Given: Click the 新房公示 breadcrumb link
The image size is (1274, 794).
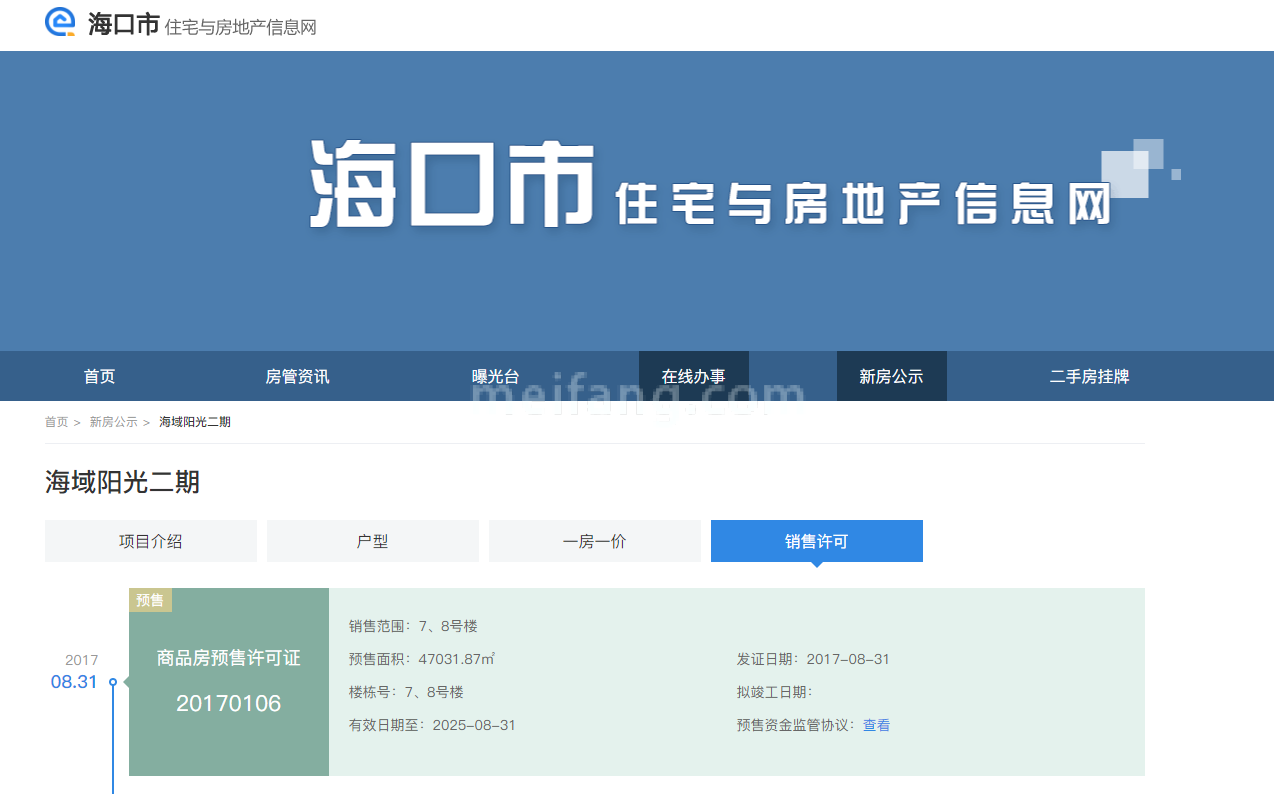Looking at the screenshot, I should (x=113, y=422).
